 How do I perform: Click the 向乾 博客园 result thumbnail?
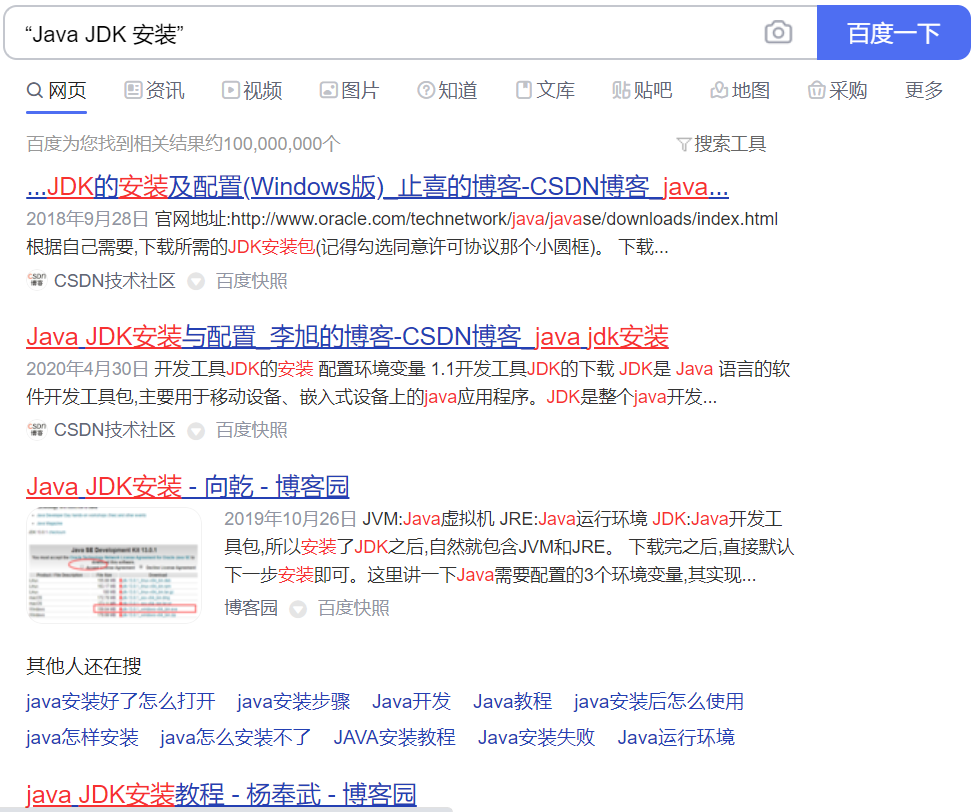point(114,565)
